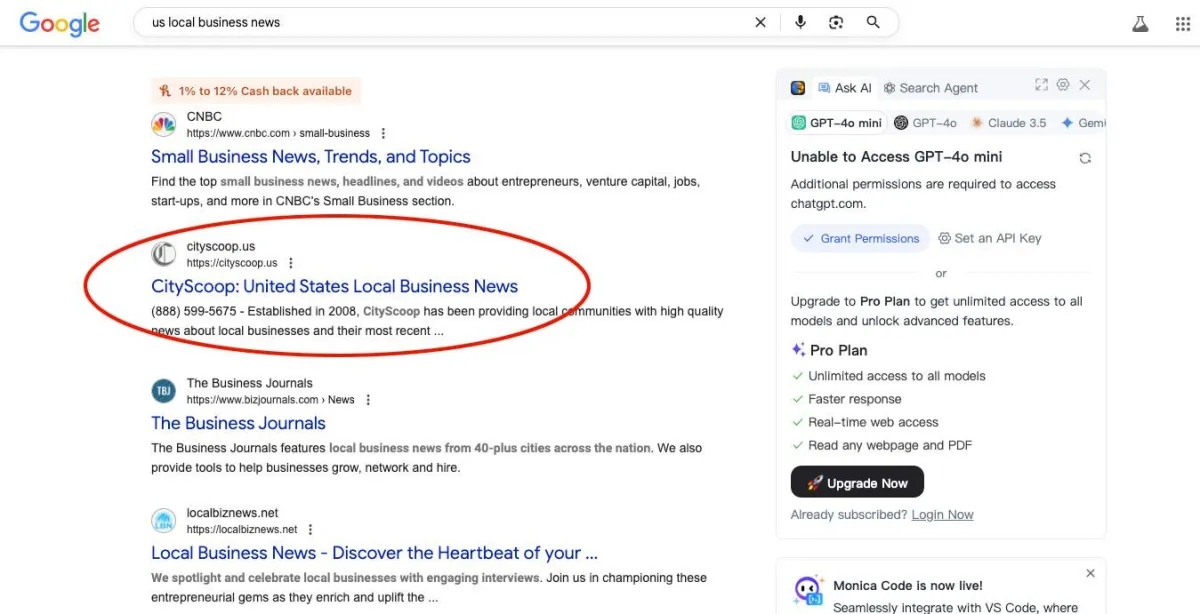The width and height of the screenshot is (1200, 614).
Task: Dismiss the Monica Code announcement card
Action: pyautogui.click(x=1090, y=574)
